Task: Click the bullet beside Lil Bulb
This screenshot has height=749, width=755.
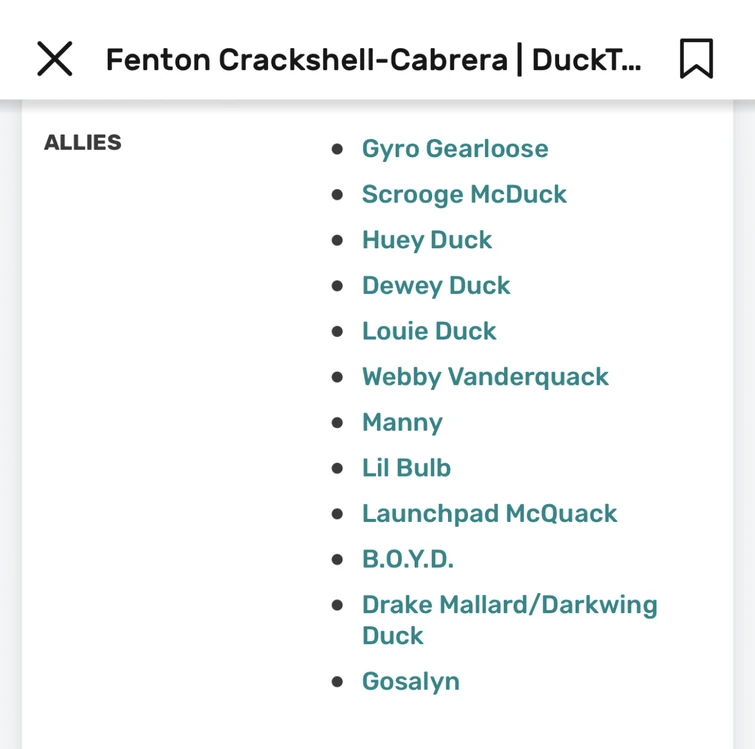Action: (338, 468)
